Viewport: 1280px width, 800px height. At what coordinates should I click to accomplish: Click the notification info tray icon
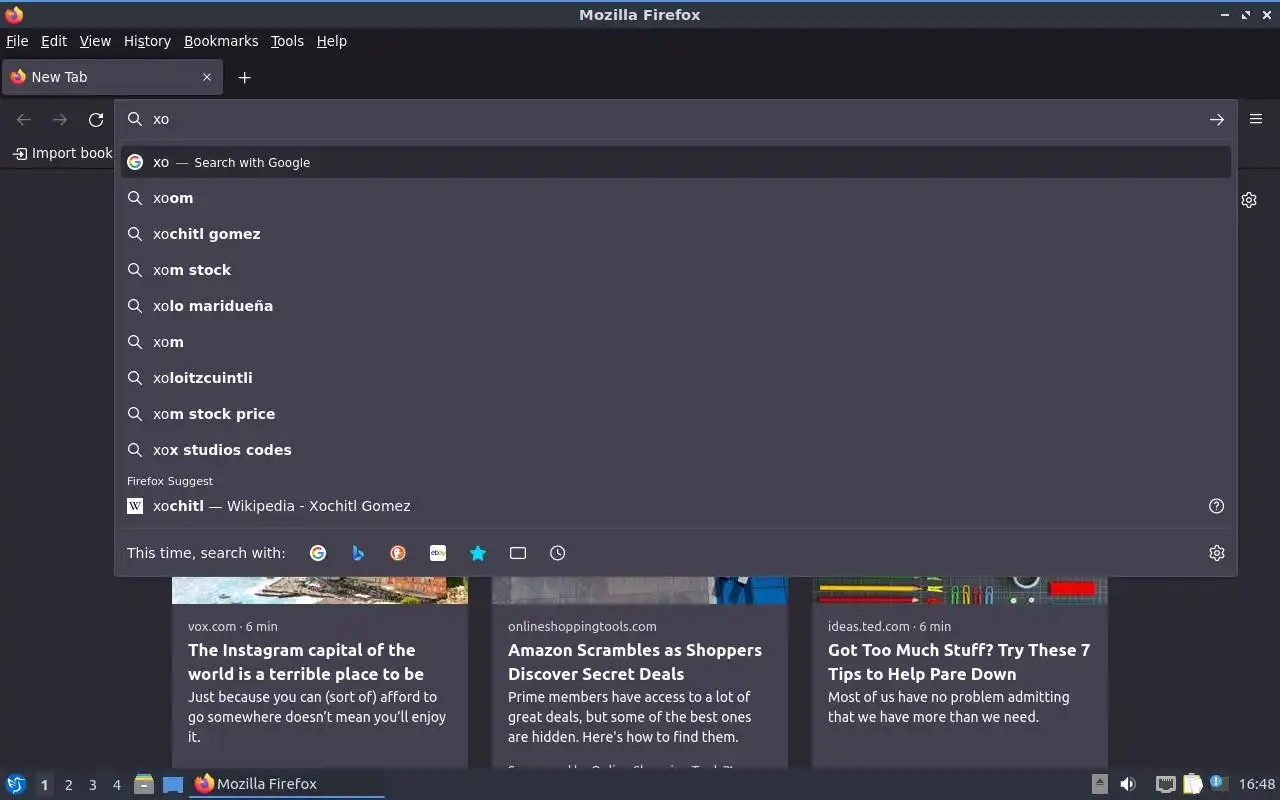[x=1218, y=783]
